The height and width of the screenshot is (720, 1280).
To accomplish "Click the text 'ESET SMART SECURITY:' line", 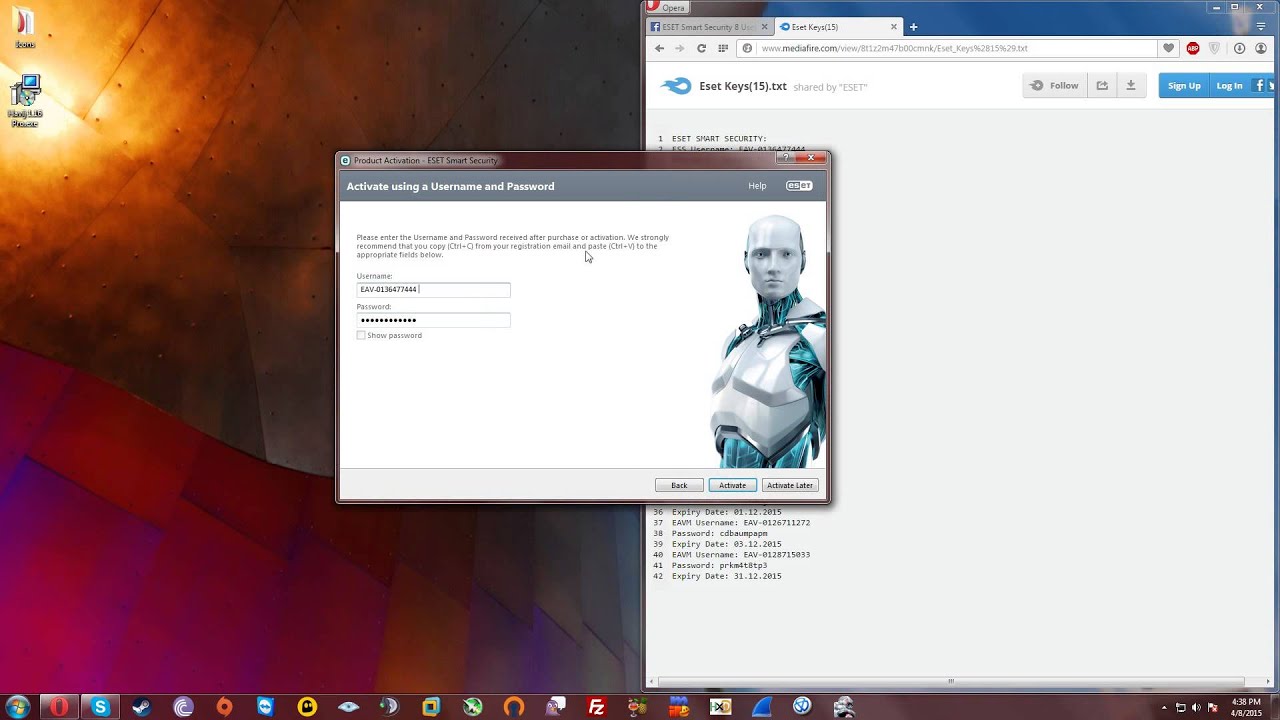I will click(719, 139).
